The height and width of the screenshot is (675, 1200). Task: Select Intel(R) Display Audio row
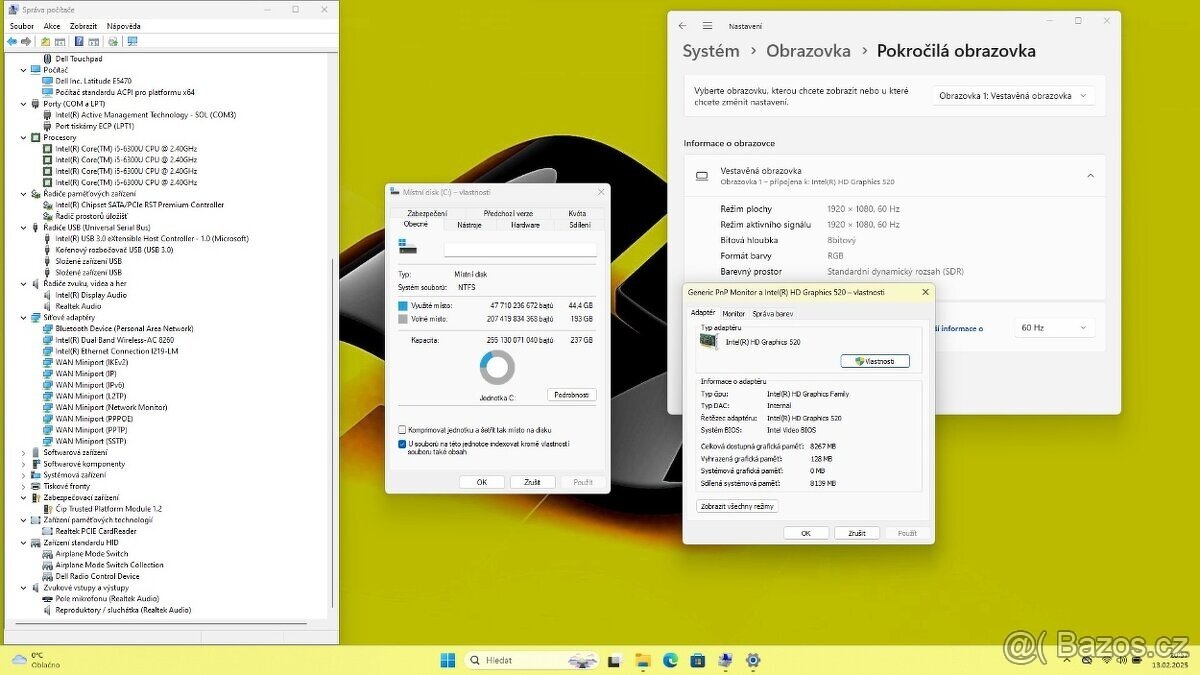tap(91, 295)
